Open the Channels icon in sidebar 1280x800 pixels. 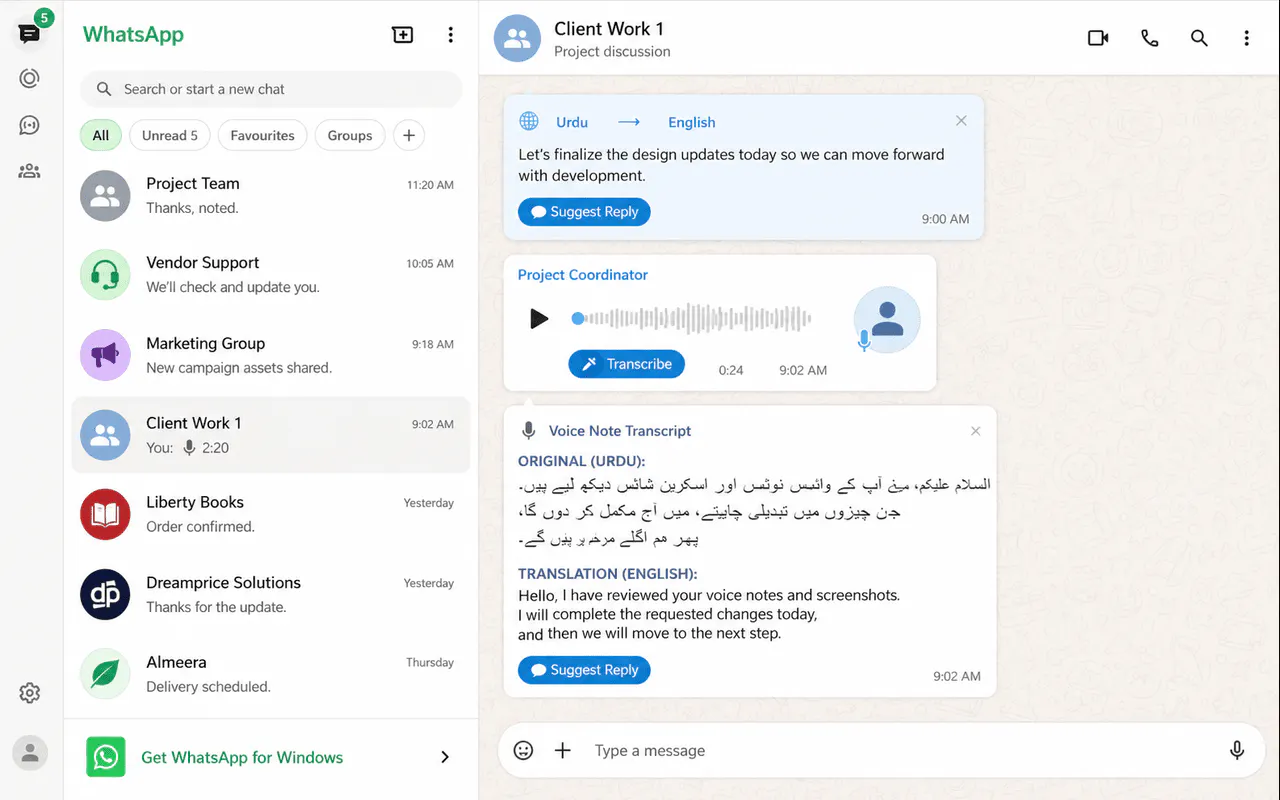coord(30,125)
